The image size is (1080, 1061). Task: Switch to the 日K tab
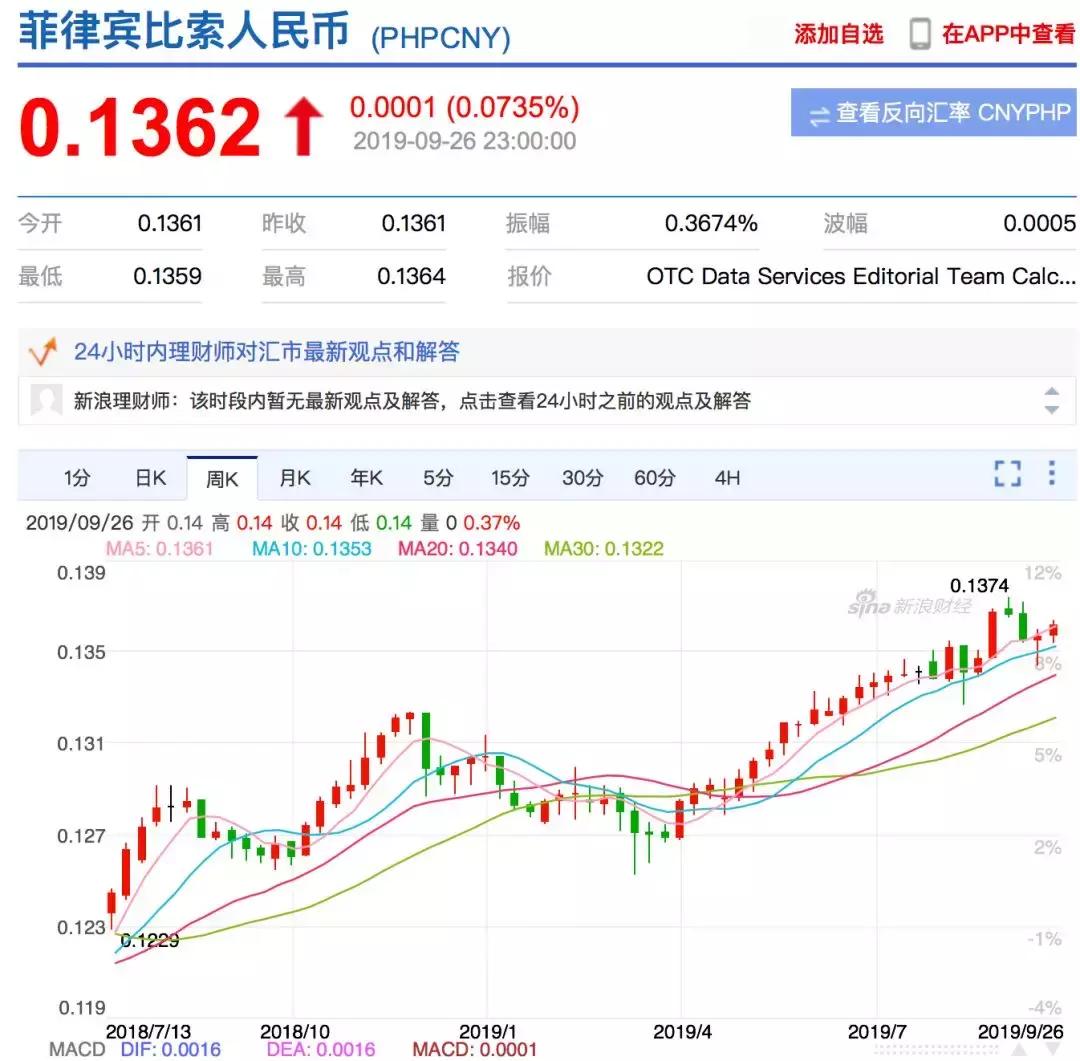pos(150,478)
